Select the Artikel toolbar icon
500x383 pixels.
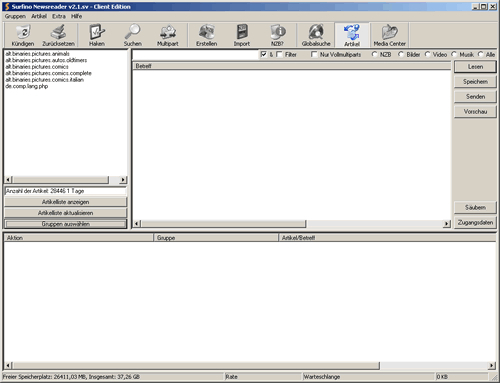(352, 35)
